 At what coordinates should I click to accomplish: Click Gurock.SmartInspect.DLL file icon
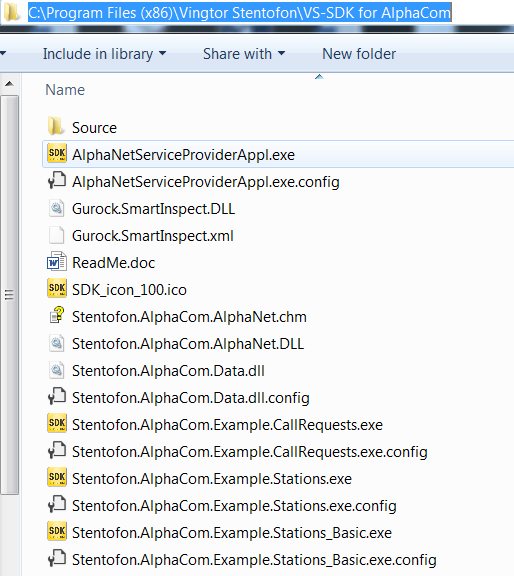pos(57,208)
